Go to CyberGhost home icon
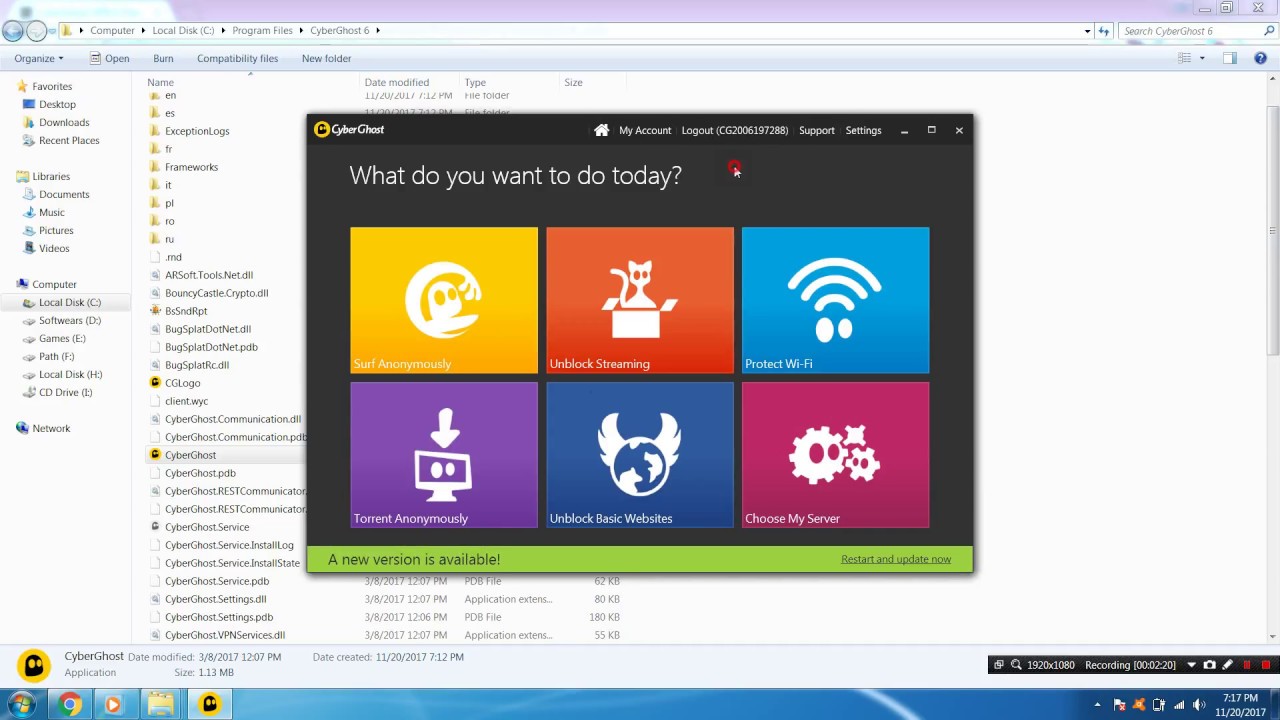 point(601,130)
